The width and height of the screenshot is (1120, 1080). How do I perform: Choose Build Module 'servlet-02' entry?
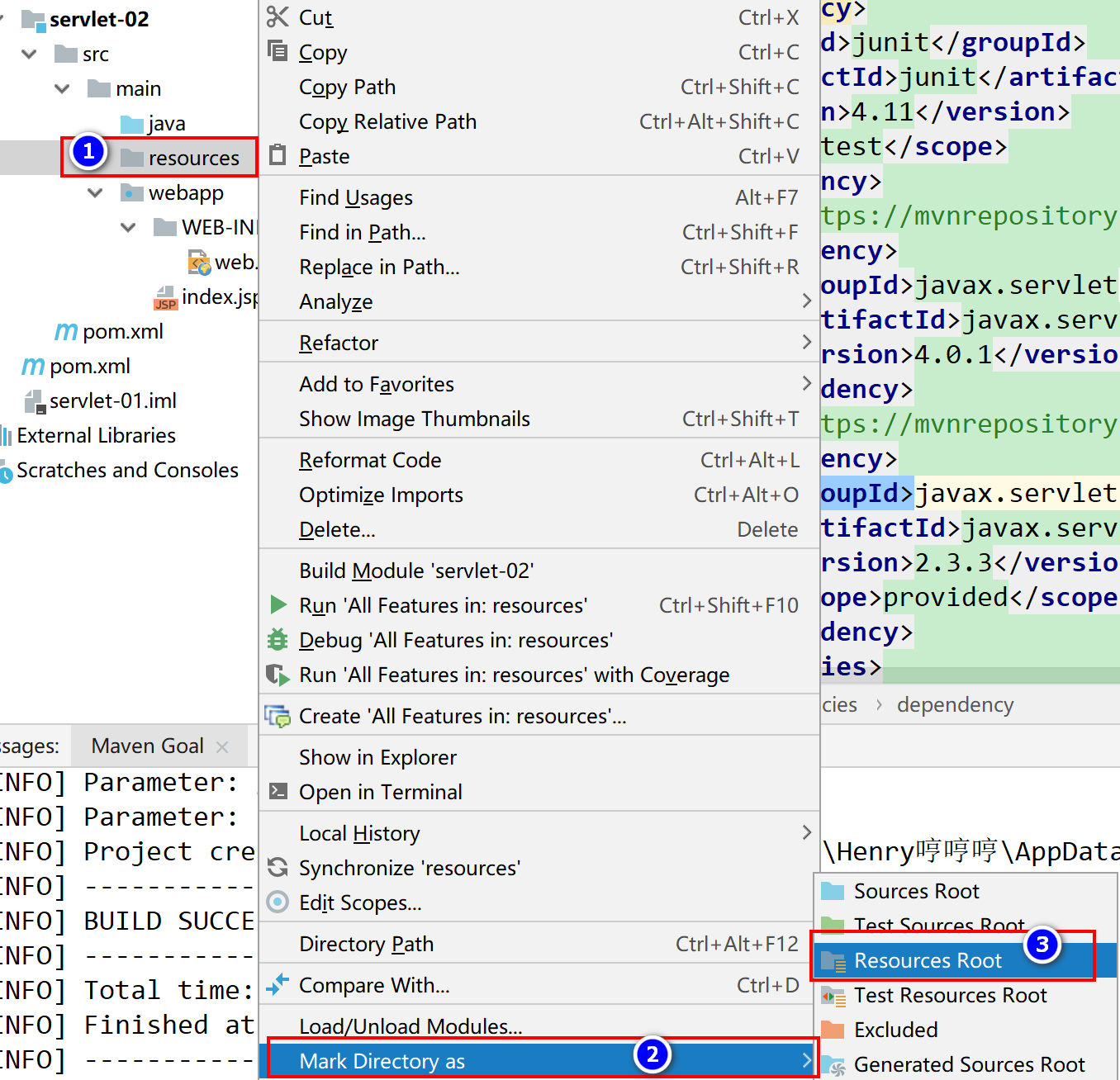click(539, 571)
